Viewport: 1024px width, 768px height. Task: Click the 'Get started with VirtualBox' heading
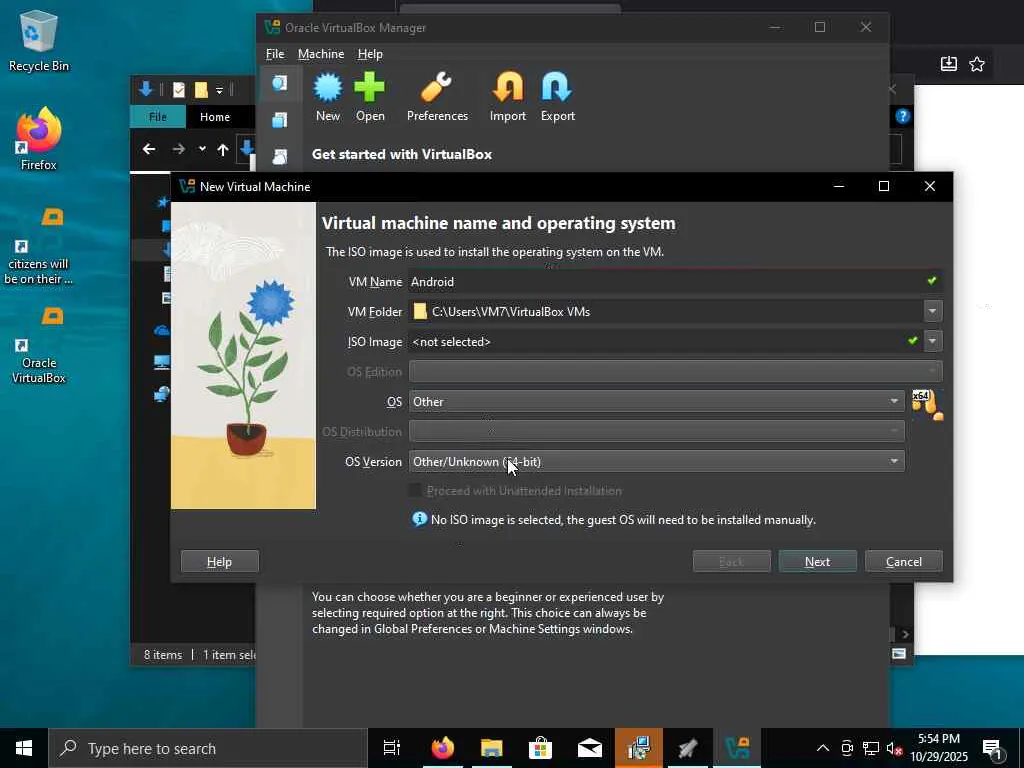[x=402, y=154]
